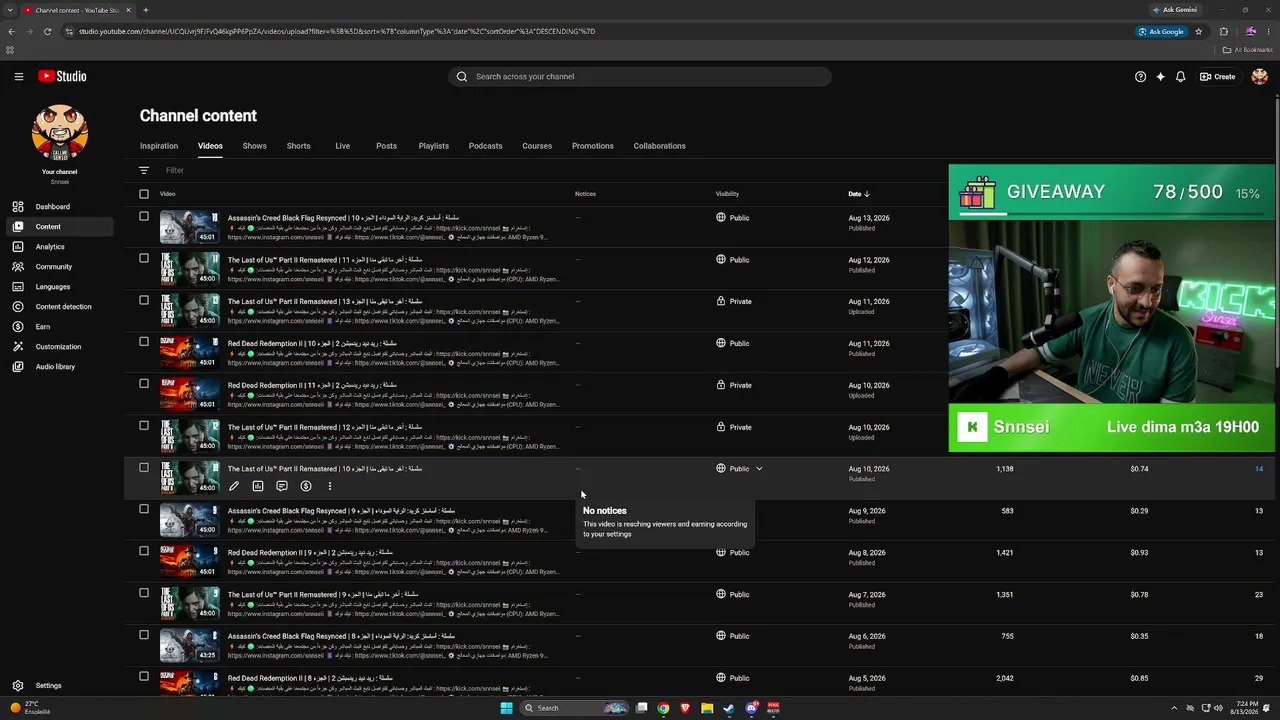Open the Help question mark icon
This screenshot has width=1280, height=720.
(x=1140, y=76)
